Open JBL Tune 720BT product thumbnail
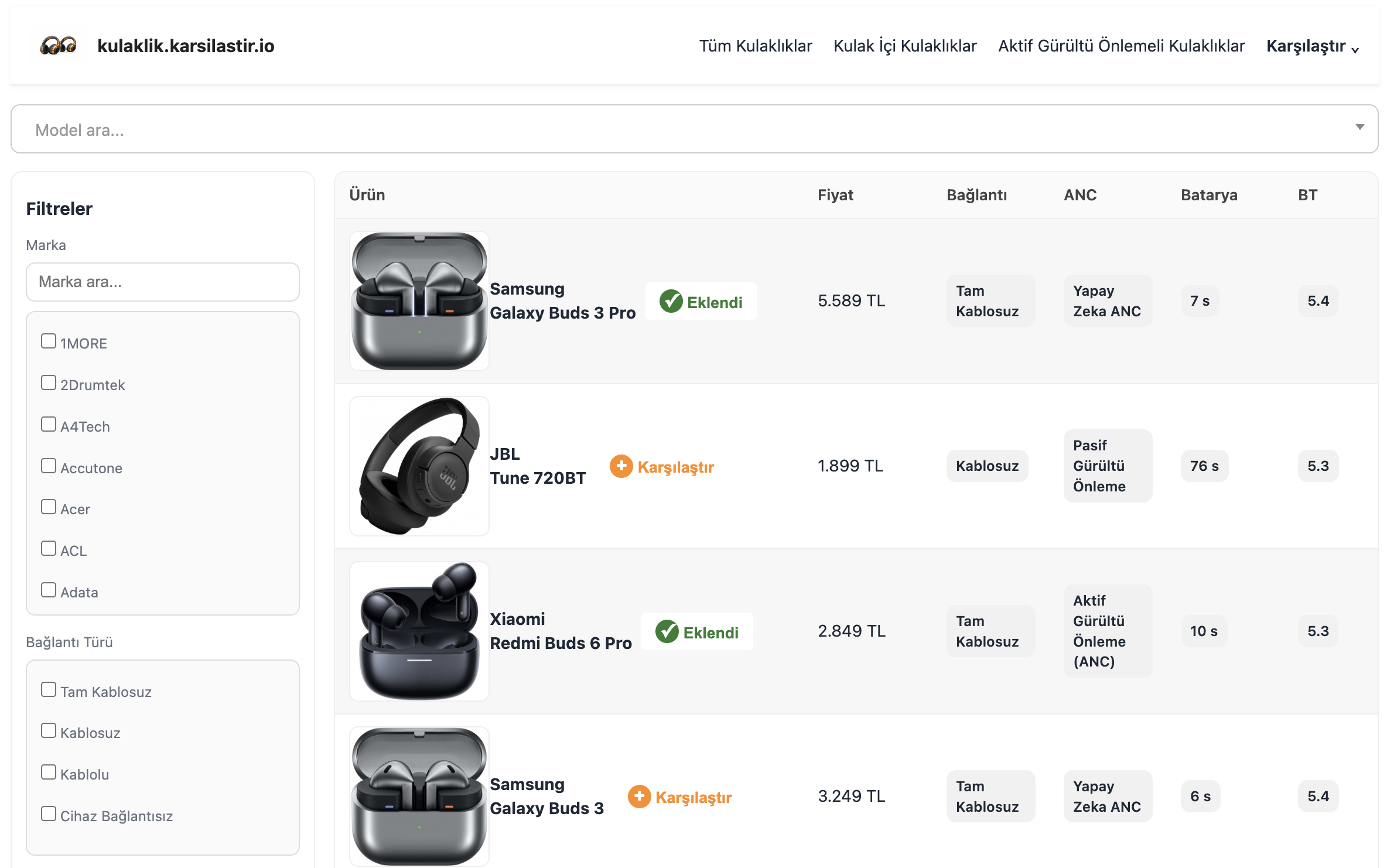The width and height of the screenshot is (1387, 868). 419,466
